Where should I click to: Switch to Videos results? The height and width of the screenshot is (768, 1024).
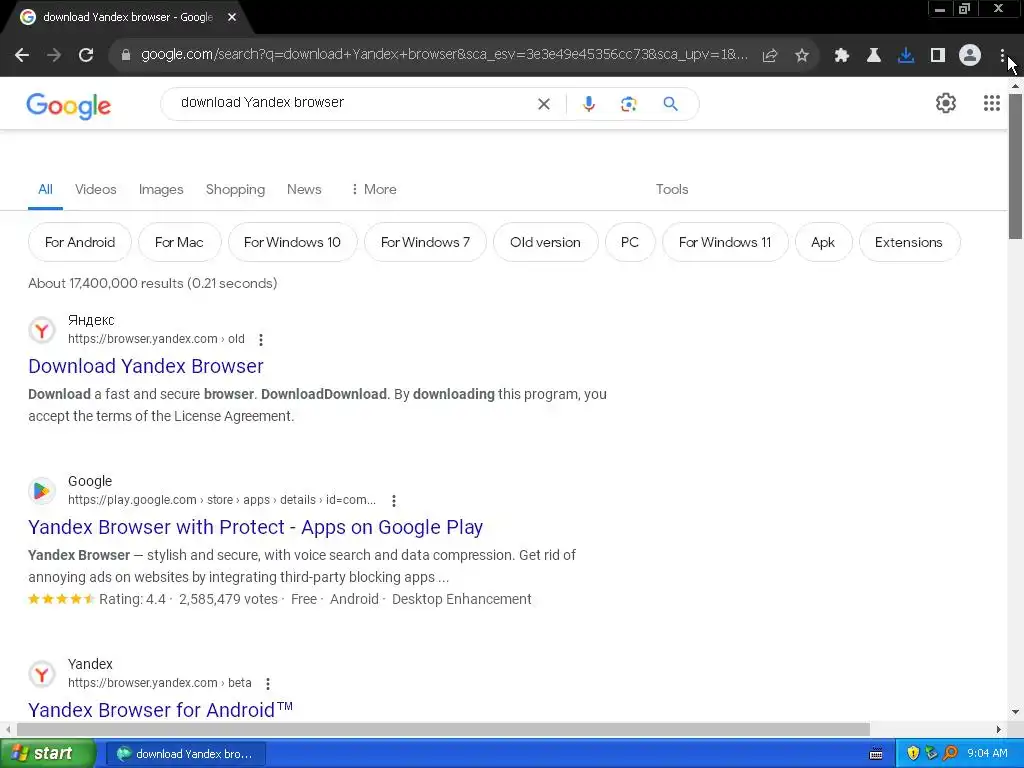pos(95,189)
